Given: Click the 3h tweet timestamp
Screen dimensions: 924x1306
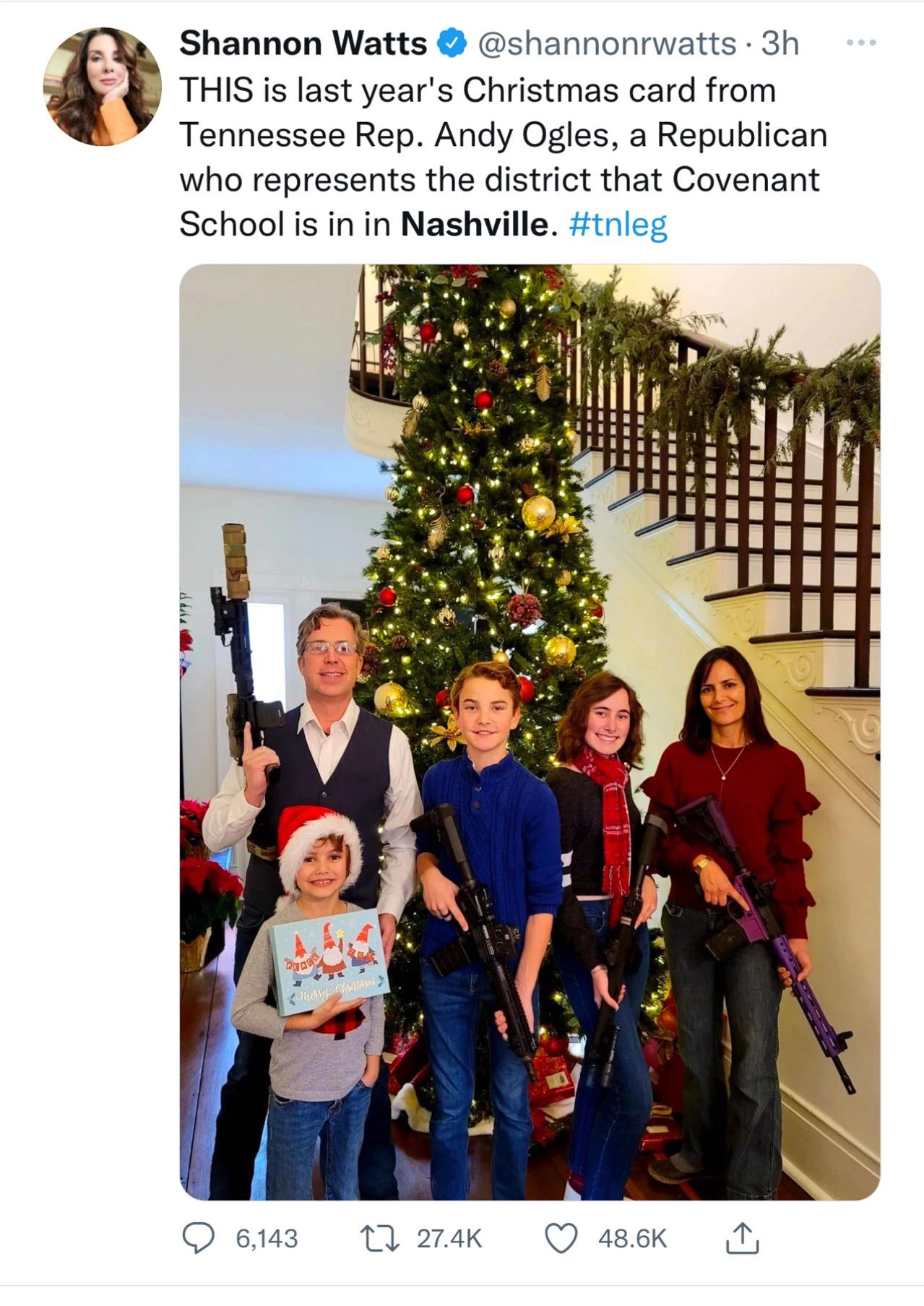Looking at the screenshot, I should click(780, 44).
